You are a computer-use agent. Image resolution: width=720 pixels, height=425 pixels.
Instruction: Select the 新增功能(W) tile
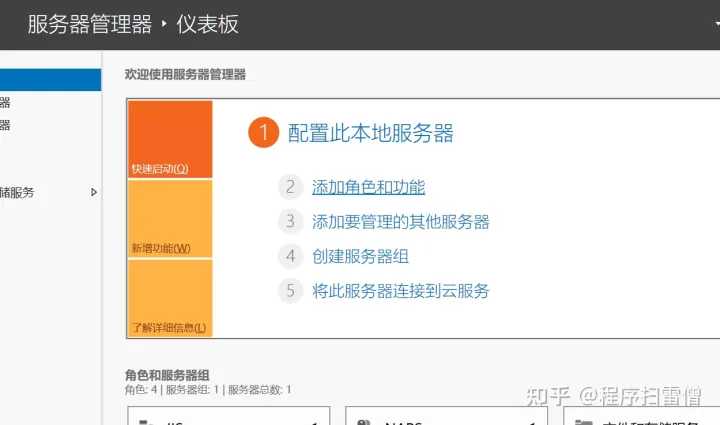[170, 219]
